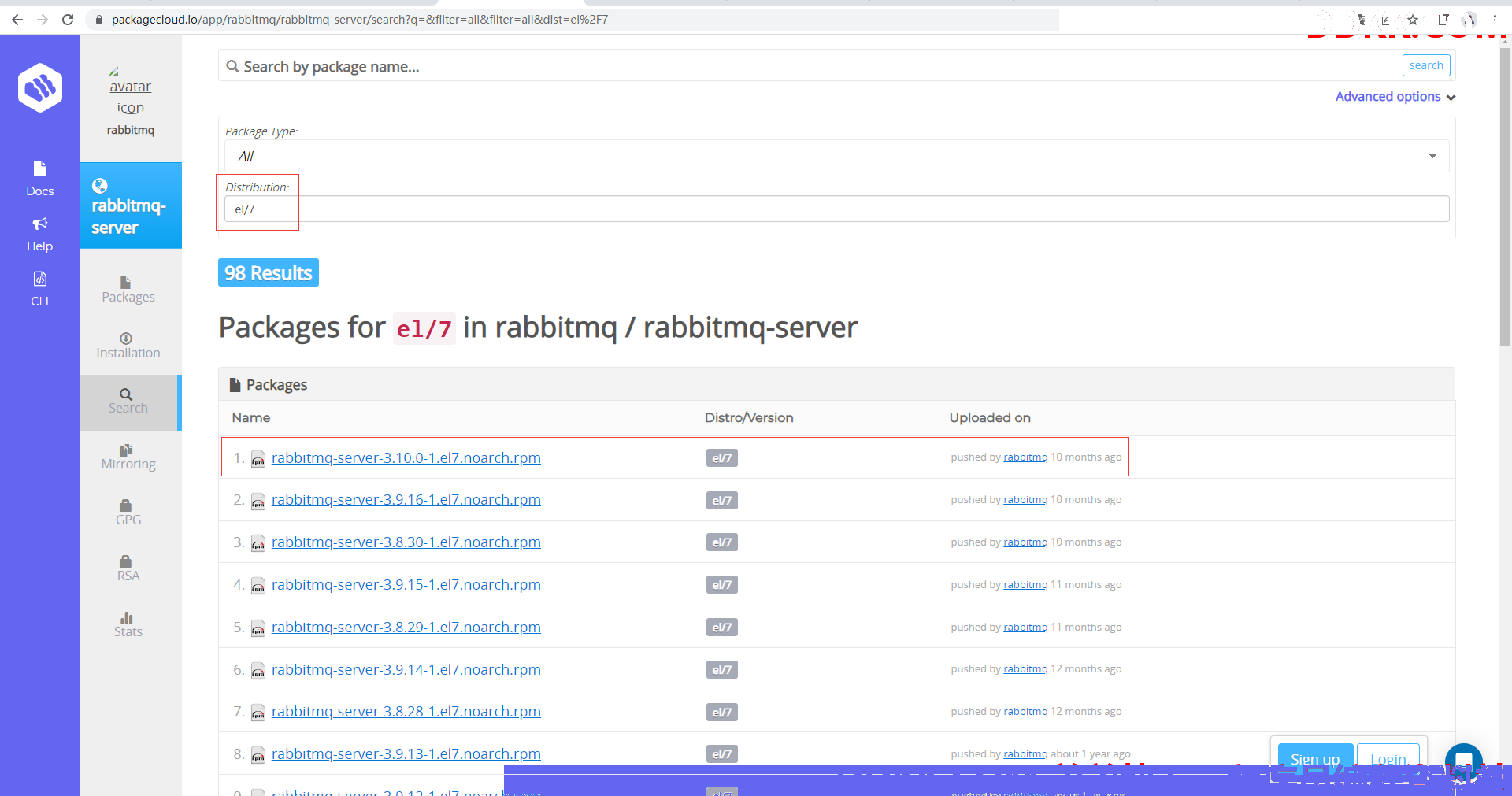The image size is (1512, 796).
Task: Click rpm file icon of 3.9.15 package
Action: coord(258,586)
